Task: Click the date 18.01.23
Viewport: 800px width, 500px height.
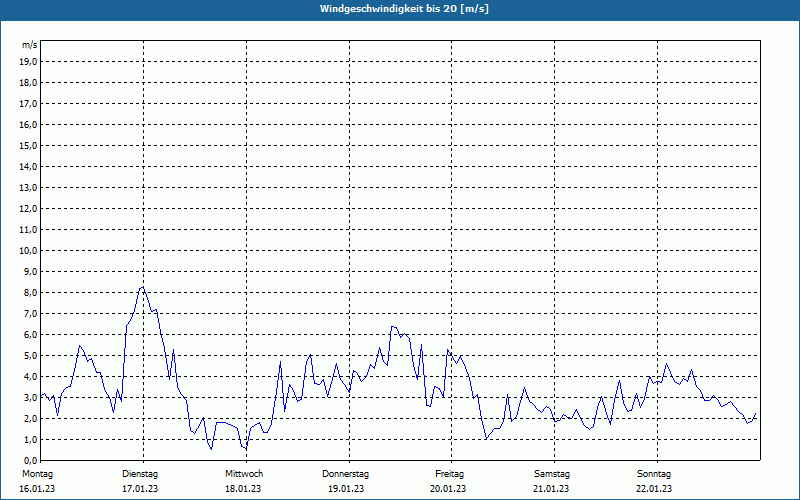Action: (x=243, y=489)
